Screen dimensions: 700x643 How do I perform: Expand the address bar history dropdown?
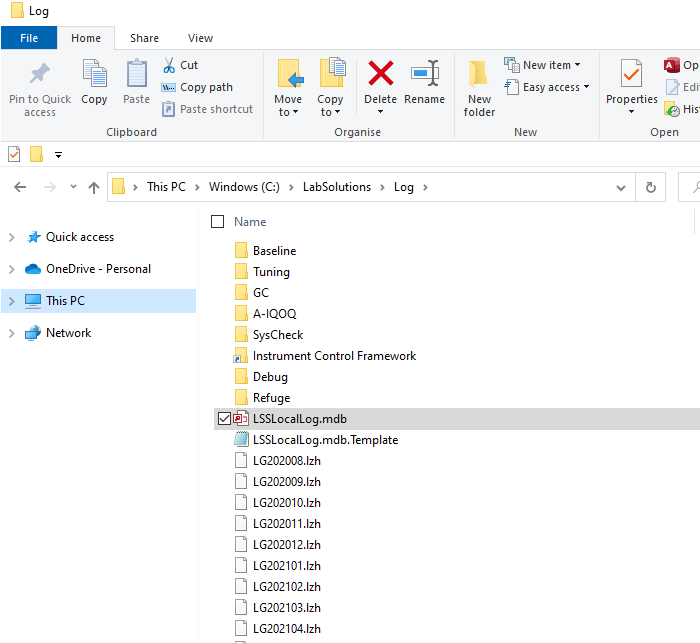point(621,188)
